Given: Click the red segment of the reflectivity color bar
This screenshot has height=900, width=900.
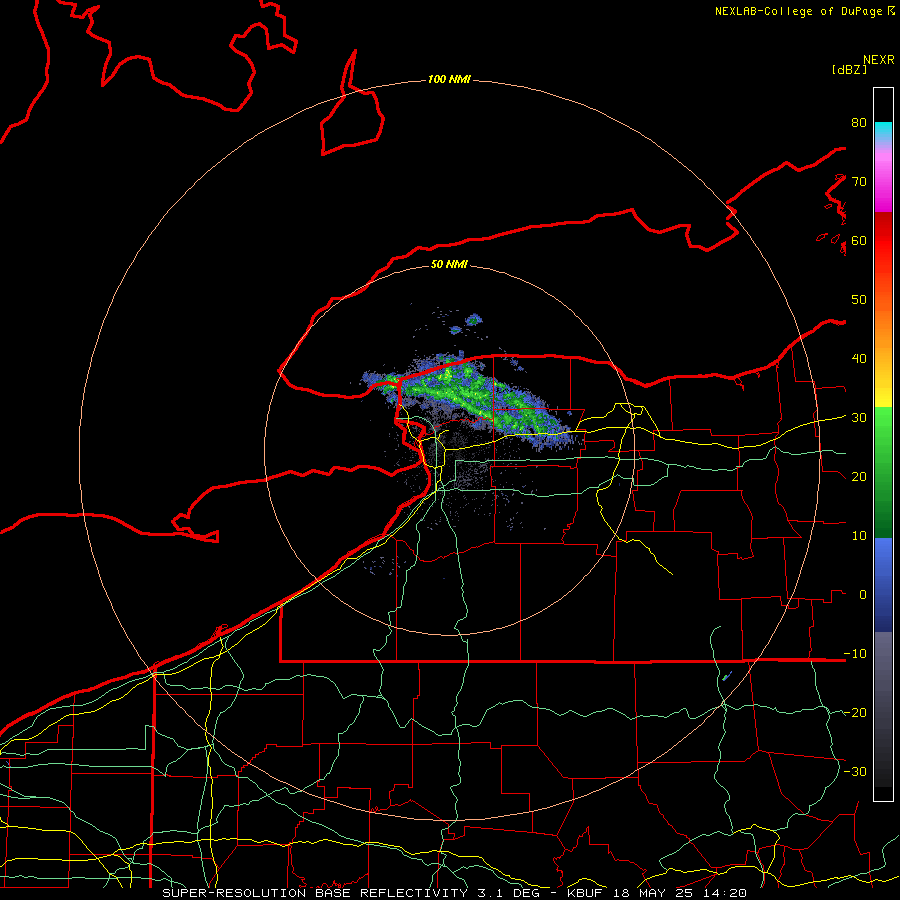Looking at the screenshot, I should [883, 241].
